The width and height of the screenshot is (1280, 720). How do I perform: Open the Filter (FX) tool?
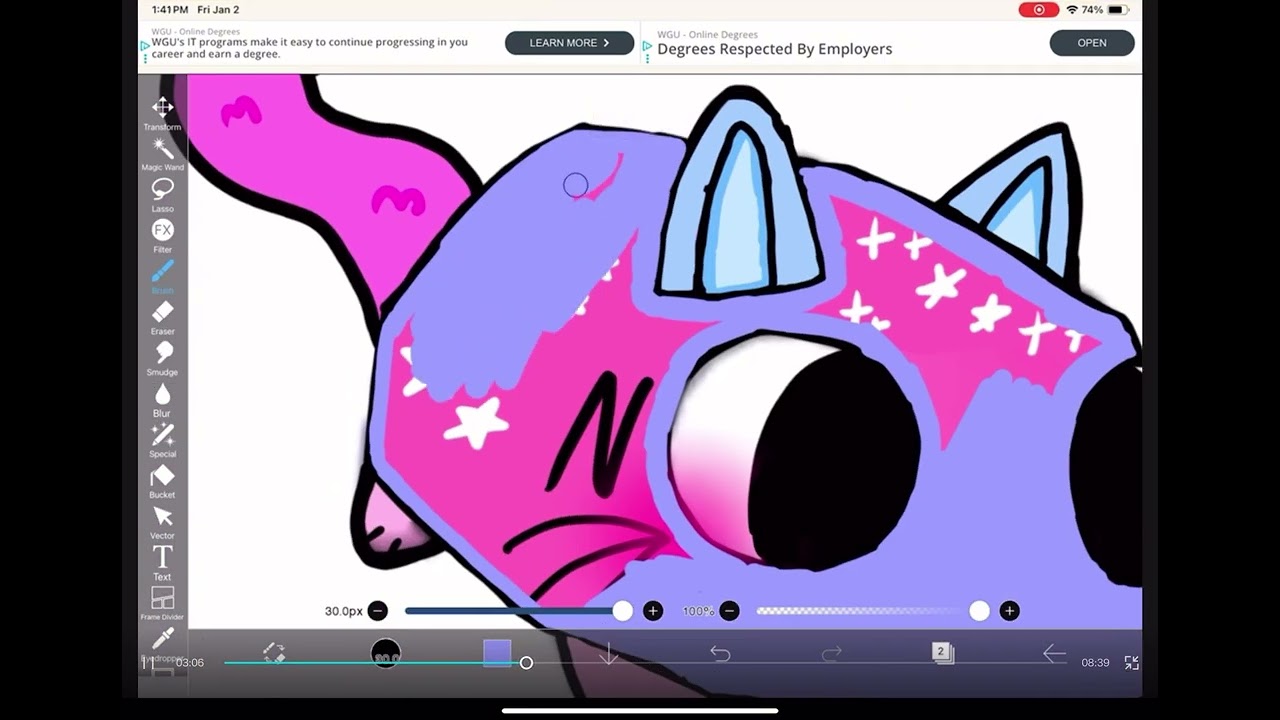162,236
